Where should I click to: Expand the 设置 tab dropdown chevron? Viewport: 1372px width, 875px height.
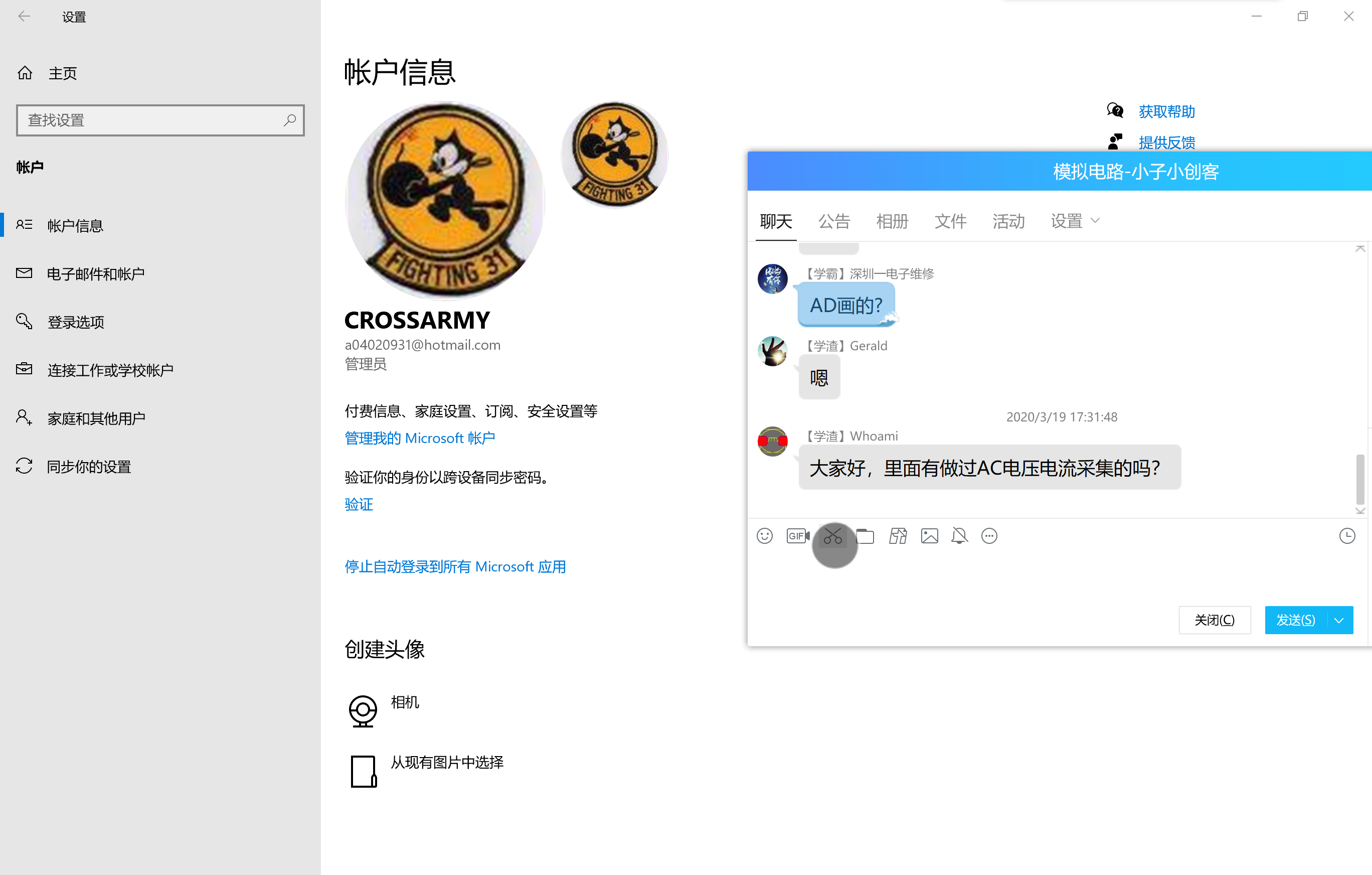click(1095, 221)
